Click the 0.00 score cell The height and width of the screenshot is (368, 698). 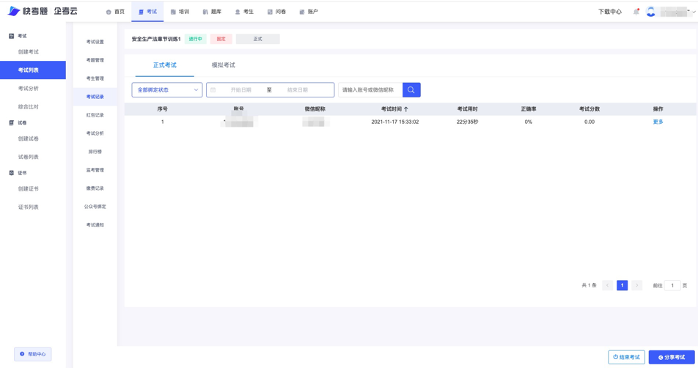coord(589,122)
